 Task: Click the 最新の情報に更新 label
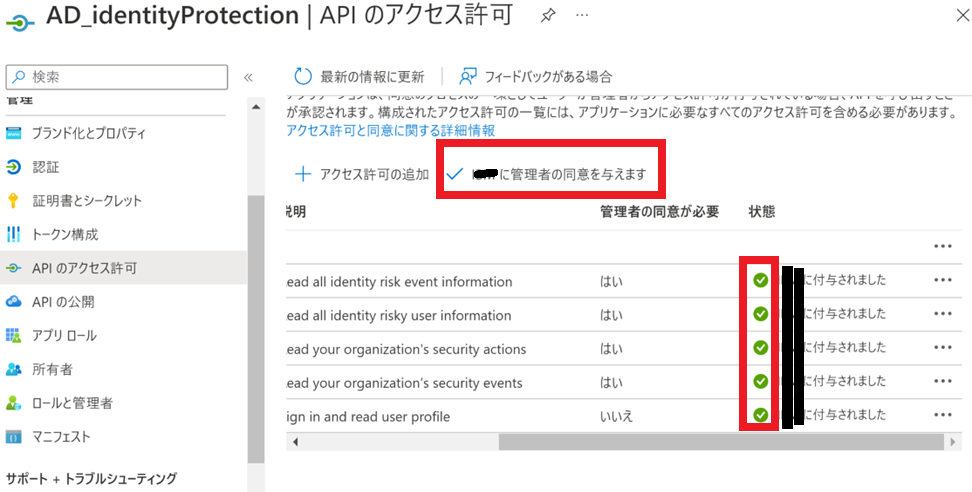(x=372, y=77)
